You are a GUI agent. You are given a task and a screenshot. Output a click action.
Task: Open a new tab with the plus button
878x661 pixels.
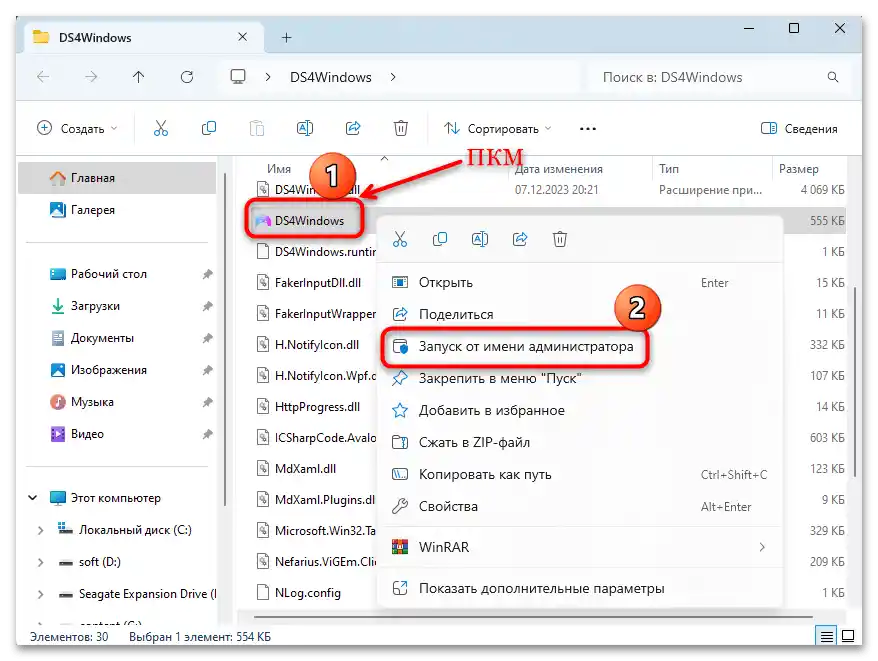286,38
